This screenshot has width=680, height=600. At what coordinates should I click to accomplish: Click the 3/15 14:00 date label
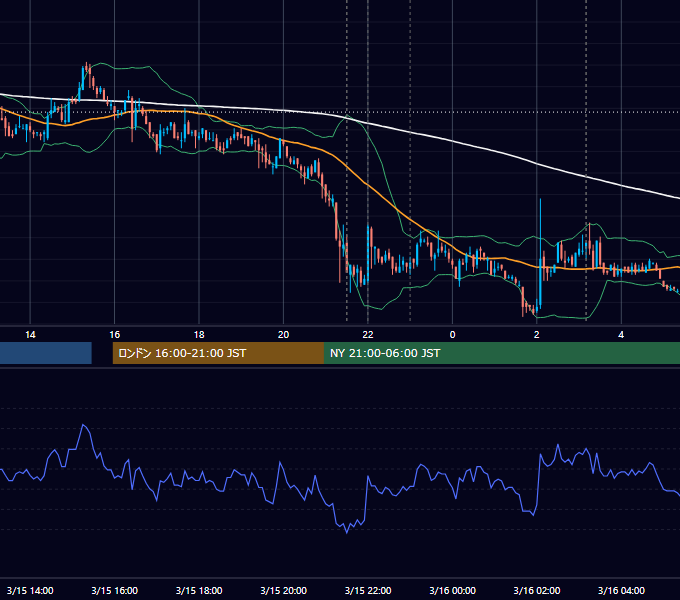30,590
